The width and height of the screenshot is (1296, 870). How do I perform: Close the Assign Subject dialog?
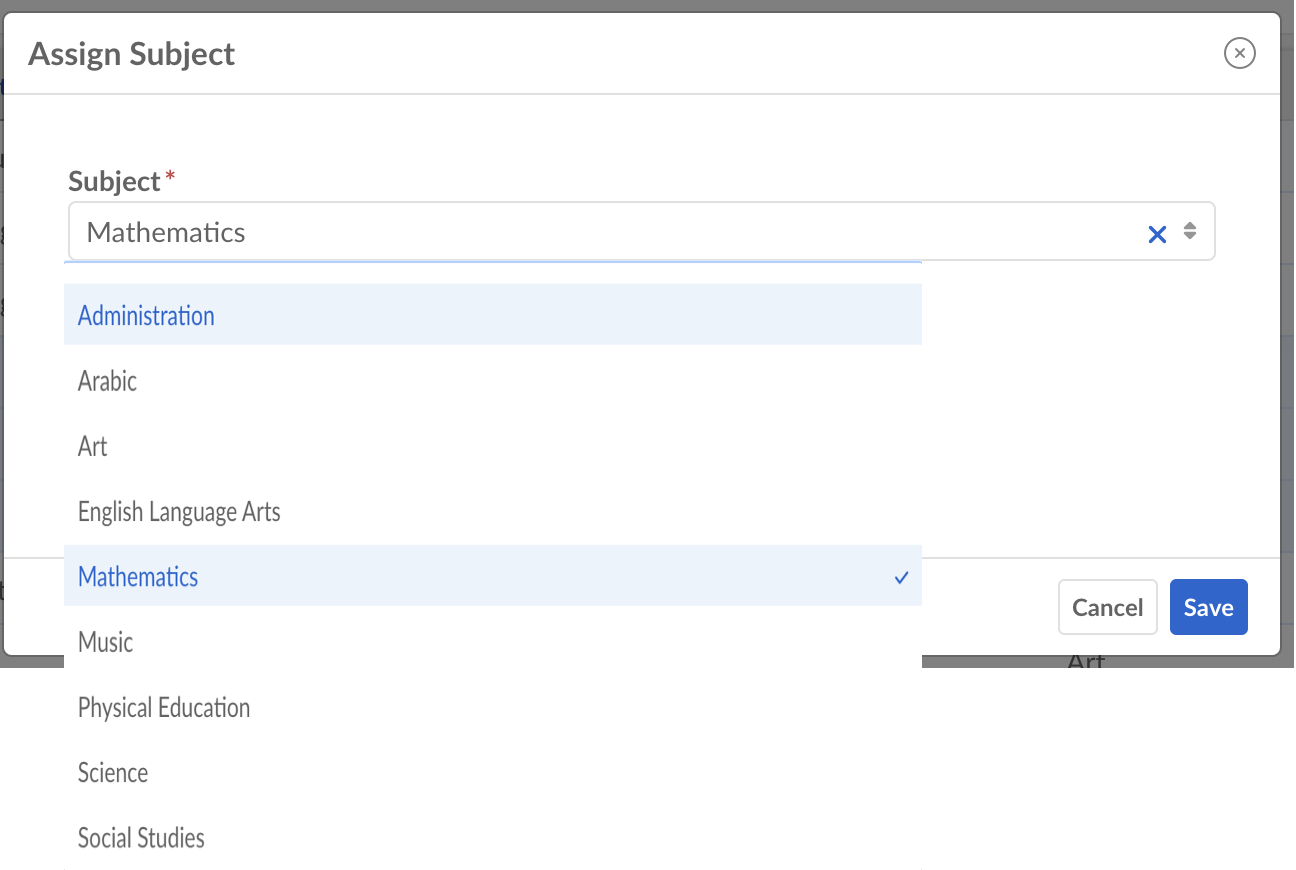click(x=1239, y=53)
